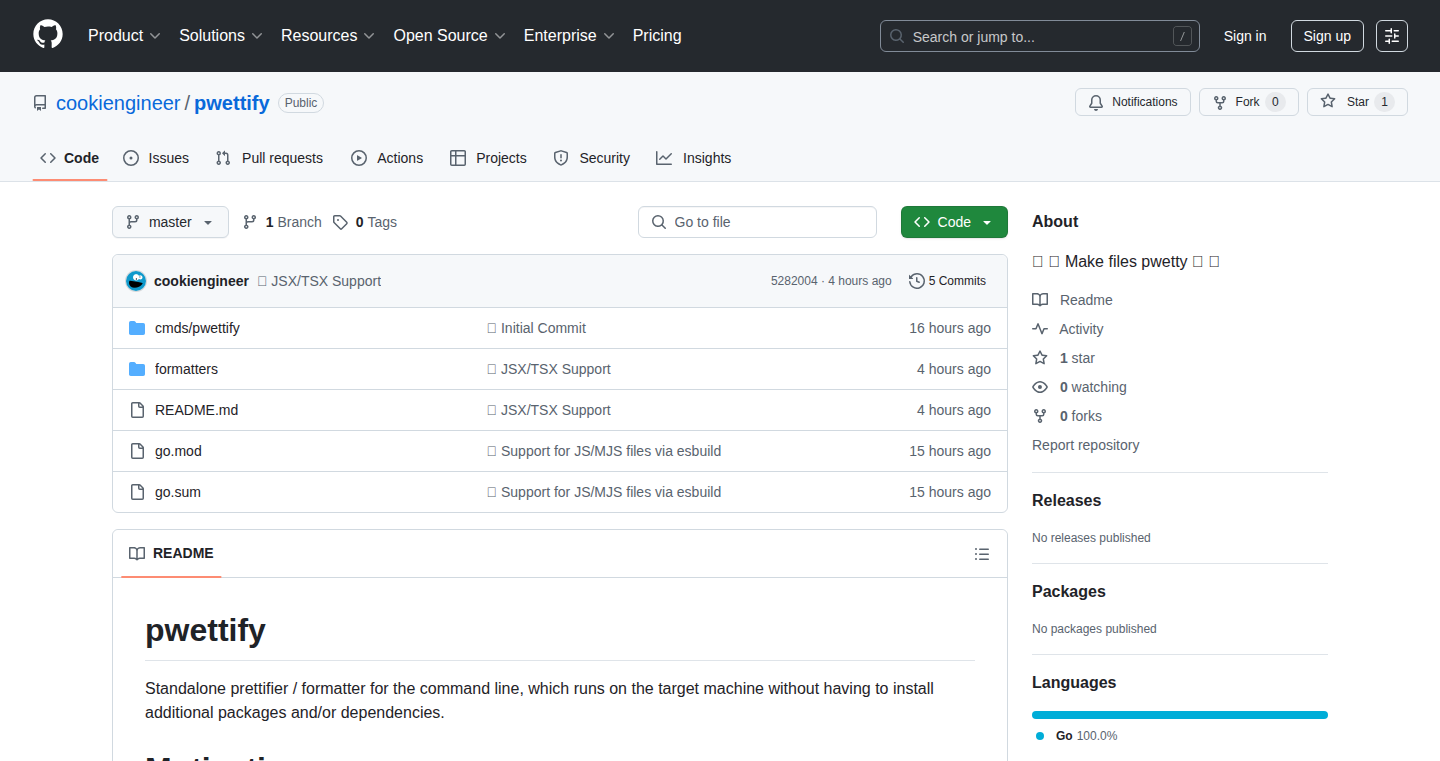1440x761 pixels.
Task: Click the Readme book icon in About
Action: 1040,300
